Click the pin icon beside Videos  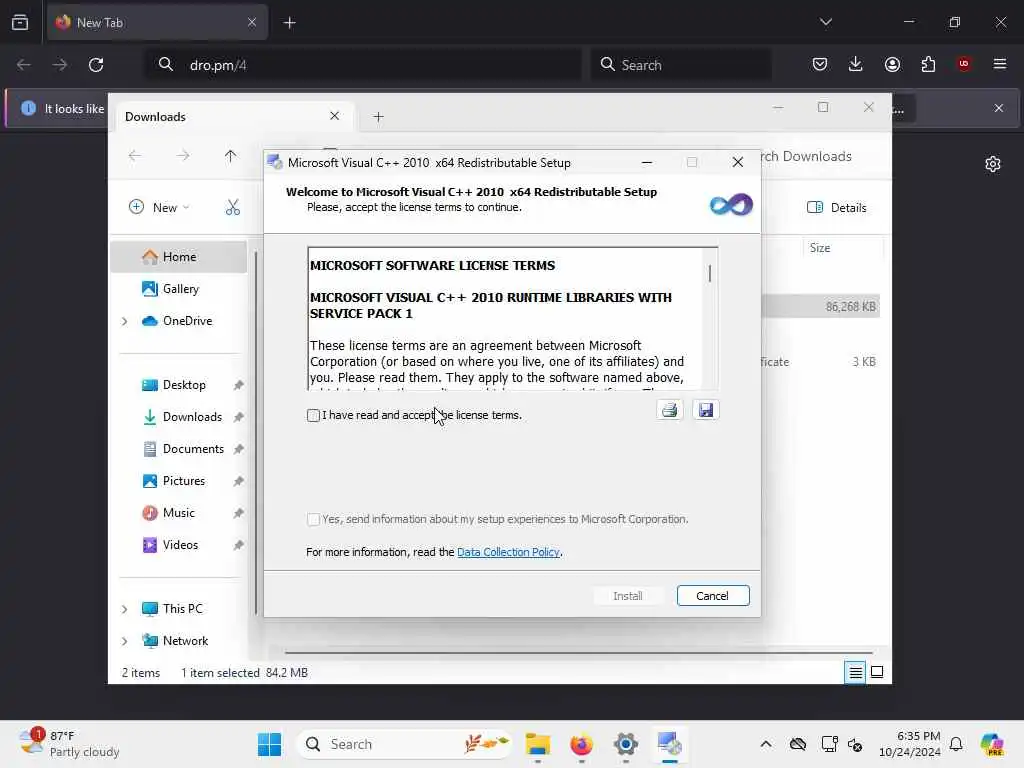(x=238, y=545)
